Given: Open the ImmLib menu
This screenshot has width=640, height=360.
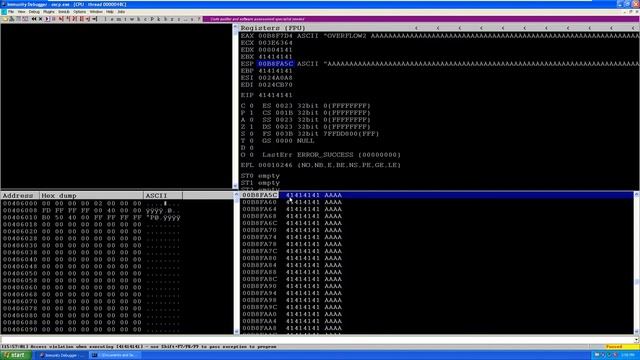Looking at the screenshot, I should [x=64, y=12].
